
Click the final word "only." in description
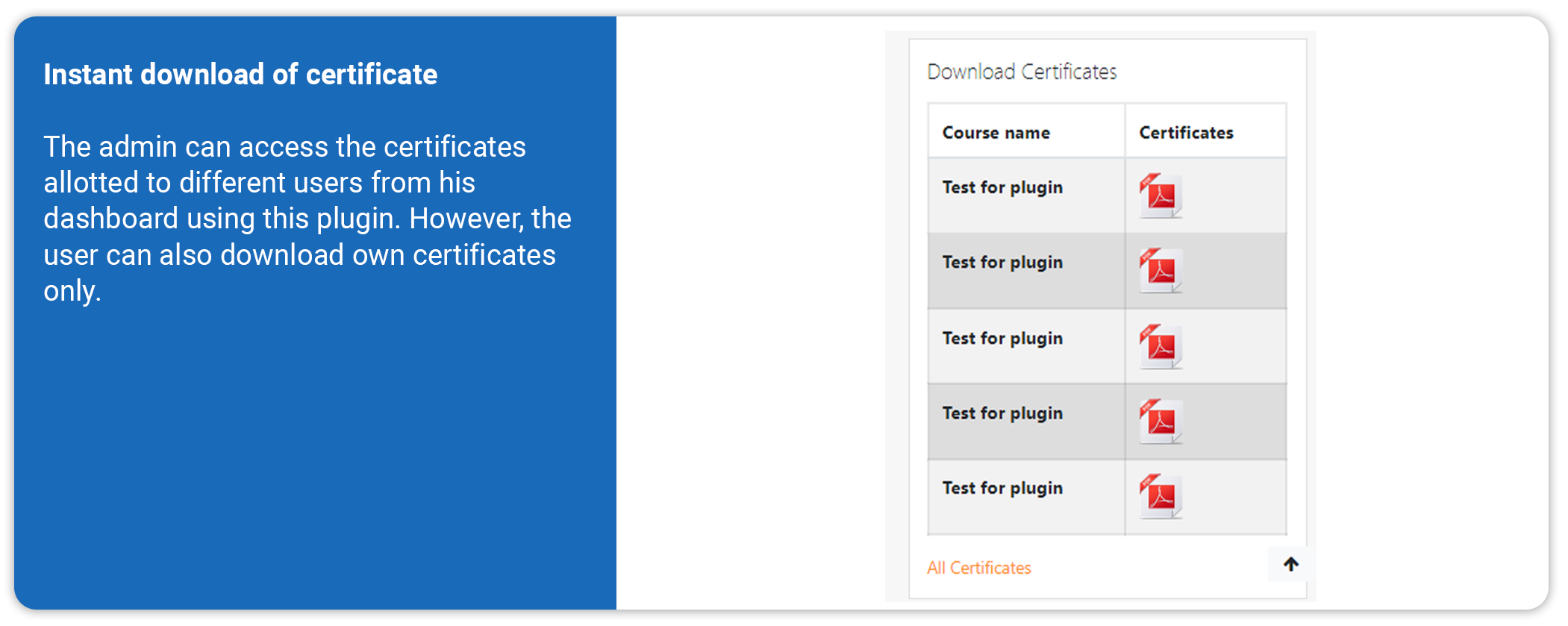coord(72,291)
